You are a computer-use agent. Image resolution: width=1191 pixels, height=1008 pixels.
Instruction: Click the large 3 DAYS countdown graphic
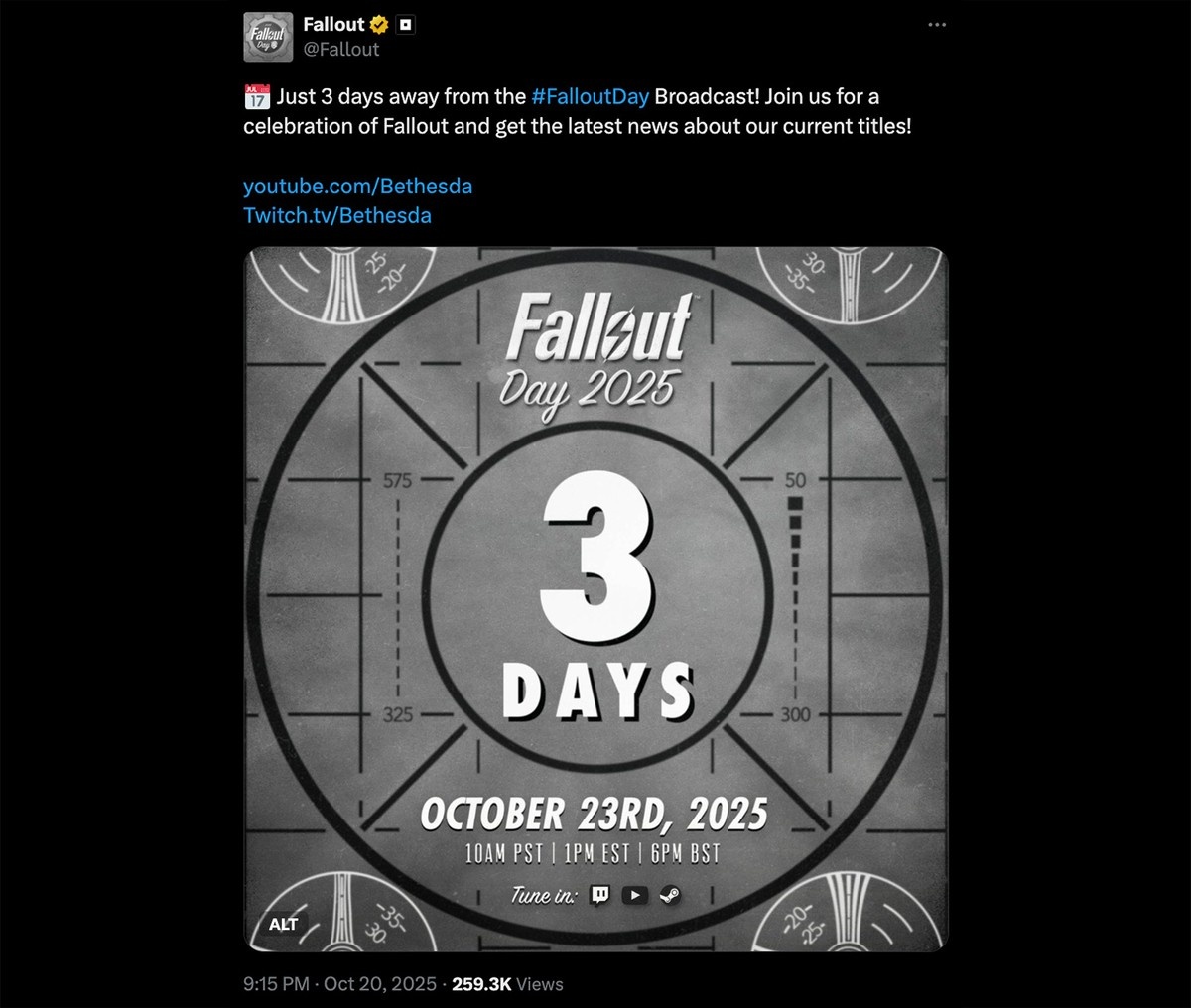[597, 605]
